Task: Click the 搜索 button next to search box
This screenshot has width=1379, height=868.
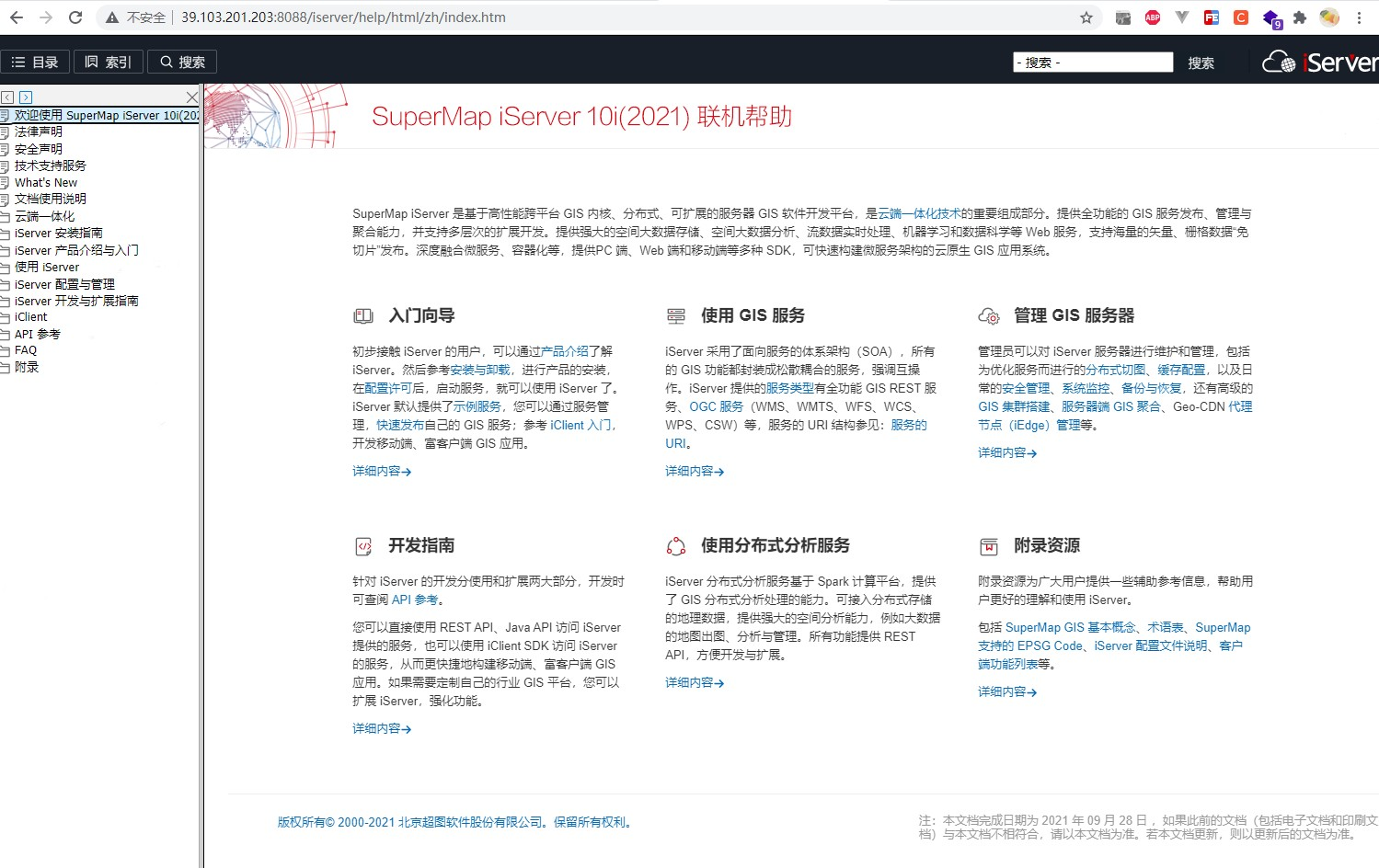Action: (1201, 63)
